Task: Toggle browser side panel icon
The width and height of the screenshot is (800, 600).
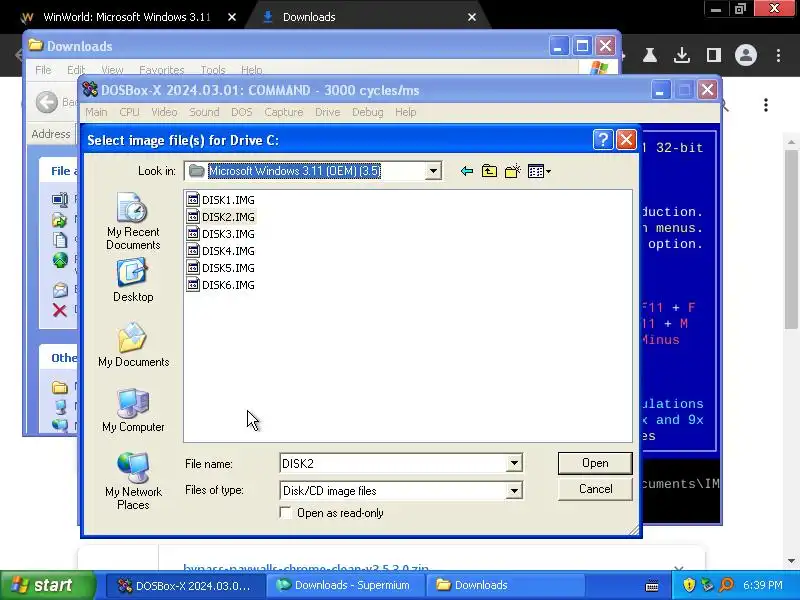Action: 714,55
